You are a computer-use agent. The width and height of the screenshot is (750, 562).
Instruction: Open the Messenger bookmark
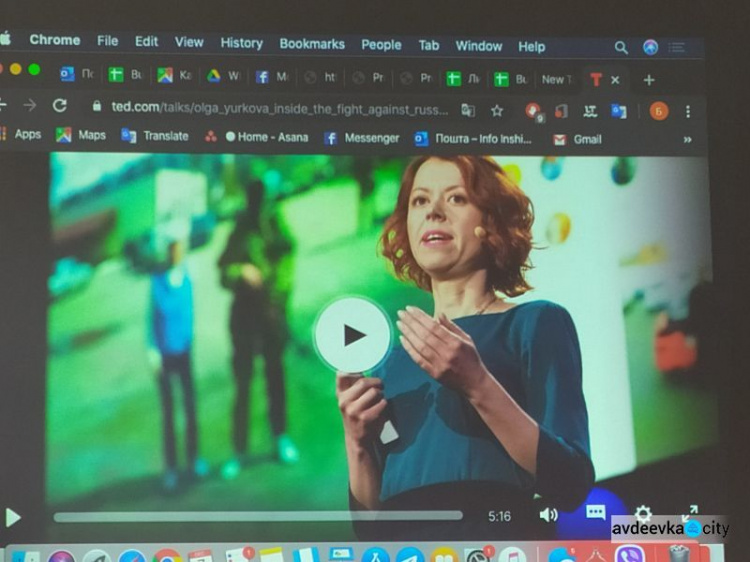[x=361, y=138]
